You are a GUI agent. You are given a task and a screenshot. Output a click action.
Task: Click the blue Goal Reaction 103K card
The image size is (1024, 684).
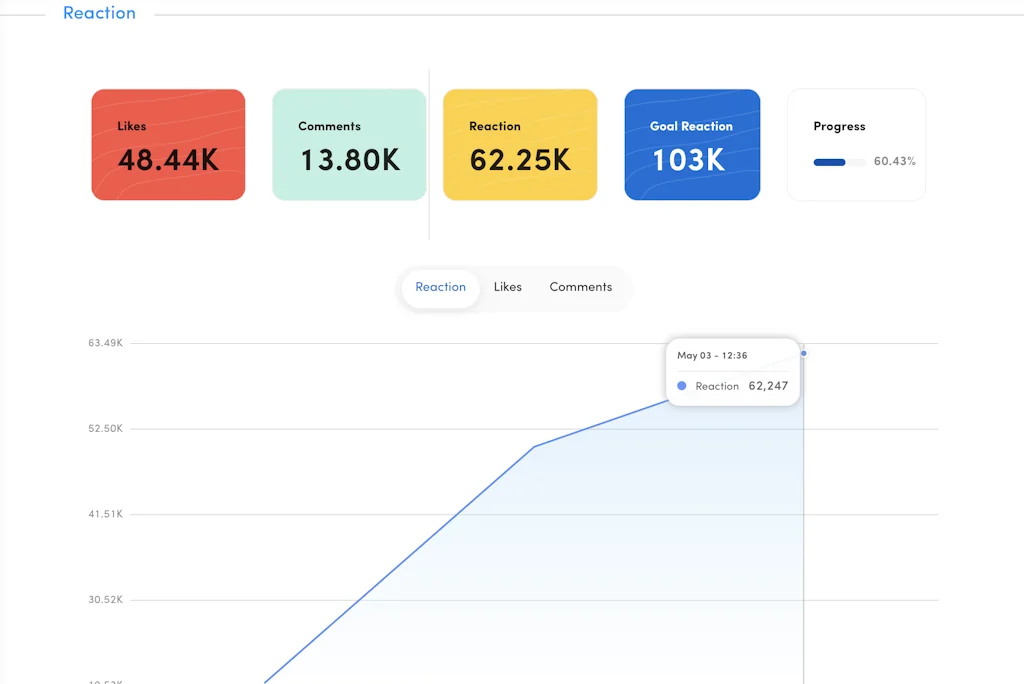coord(692,145)
